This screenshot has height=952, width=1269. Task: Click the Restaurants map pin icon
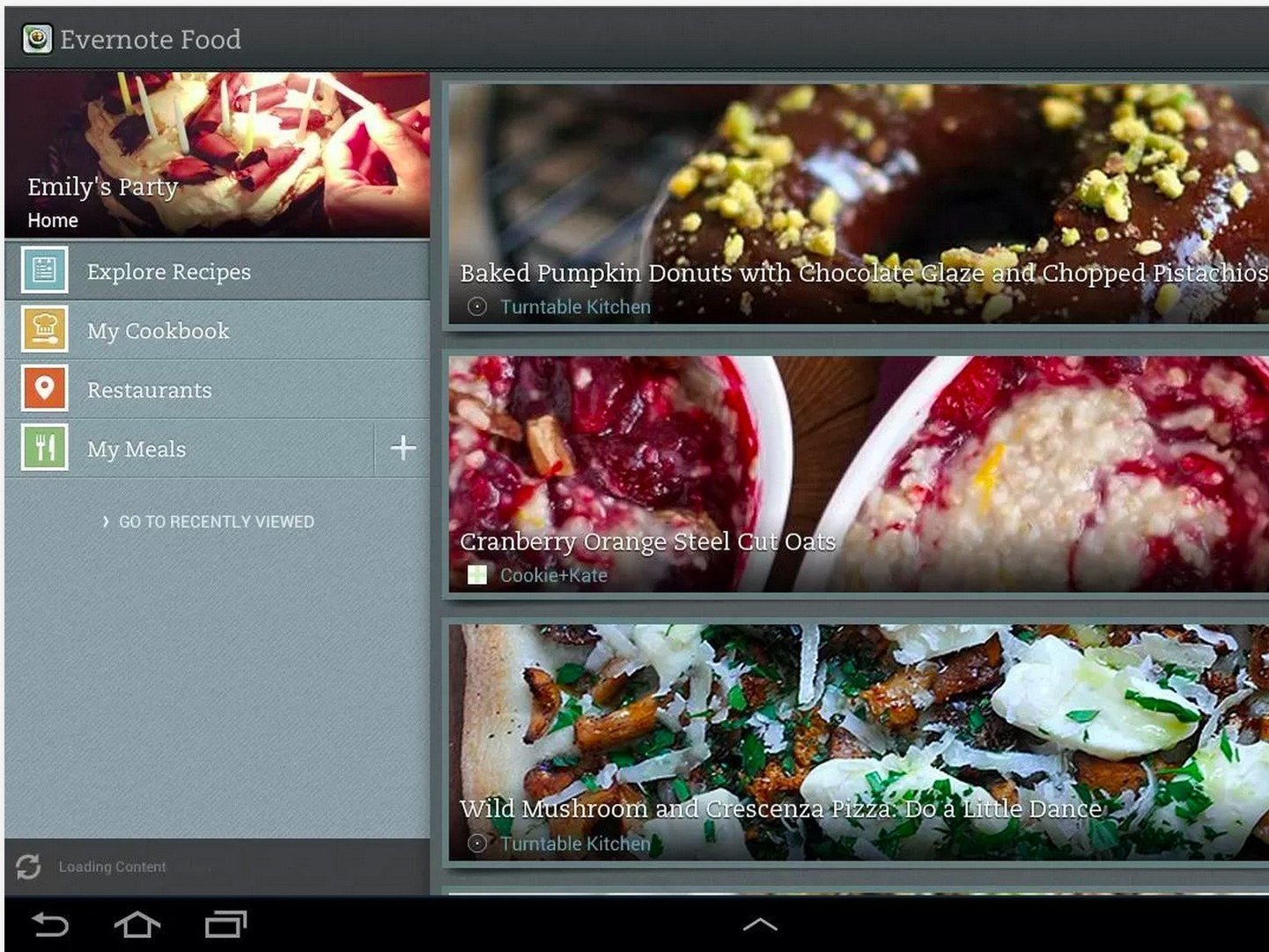44,388
